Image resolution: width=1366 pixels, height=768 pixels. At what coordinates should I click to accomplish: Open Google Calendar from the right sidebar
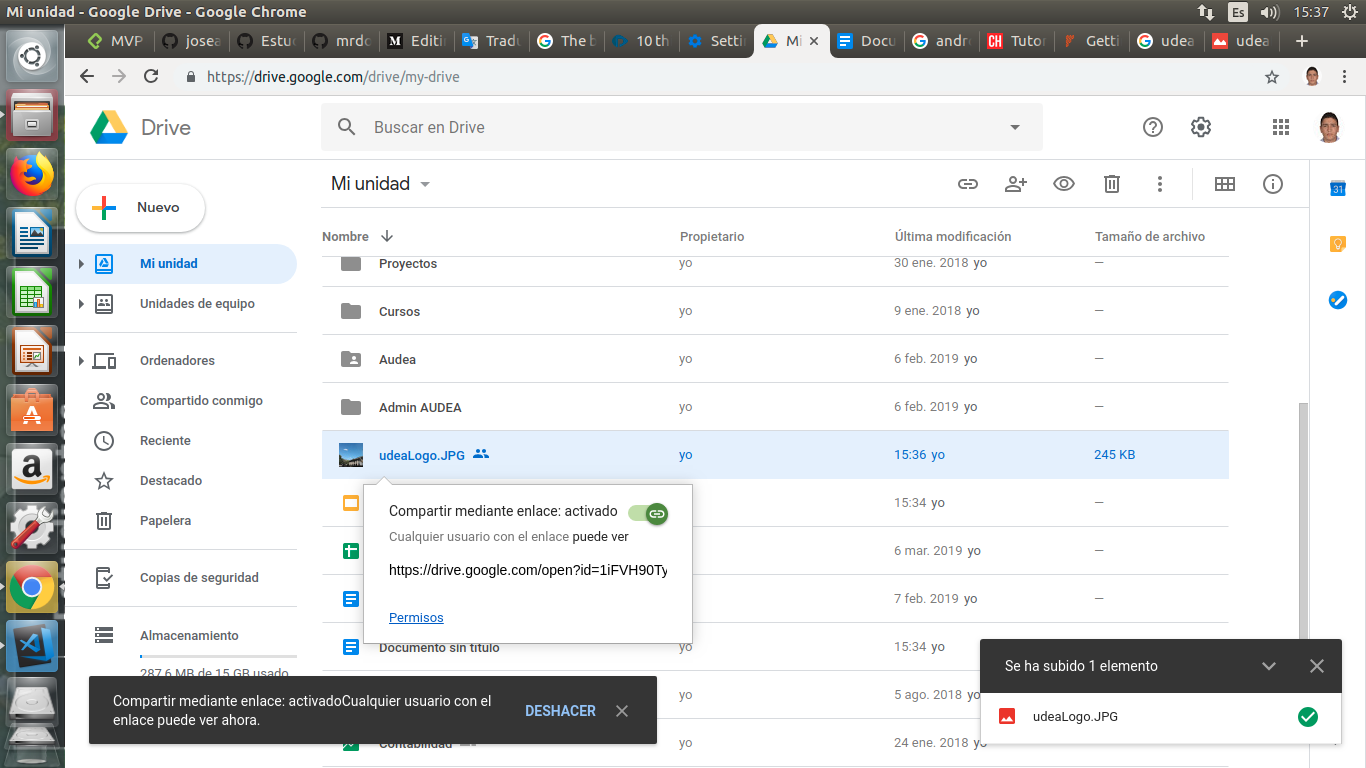point(1337,187)
